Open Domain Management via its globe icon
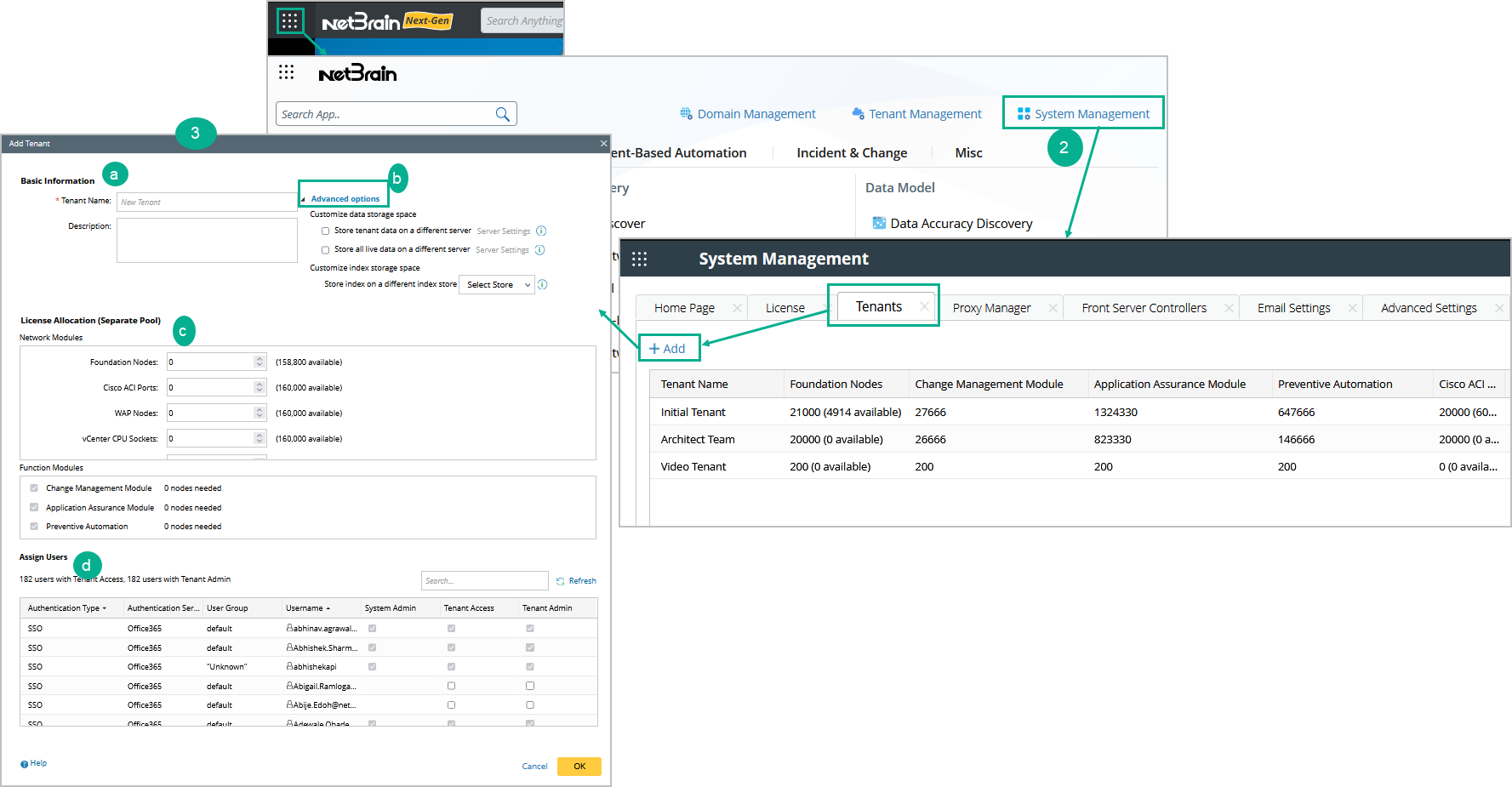Viewport: 1512px width, 787px height. point(686,114)
